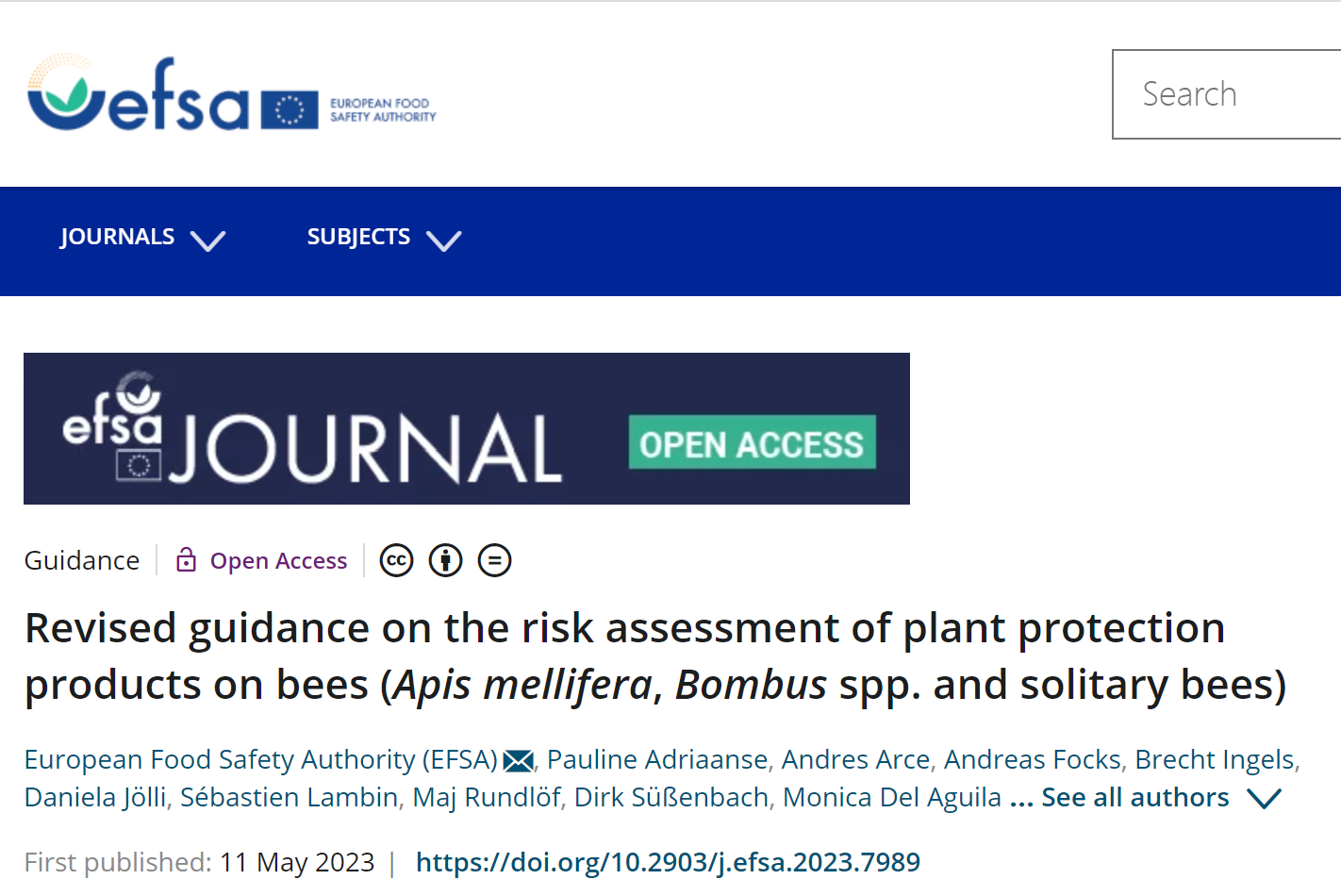The height and width of the screenshot is (896, 1341).
Task: Click the Creative Commons CC icon
Action: [396, 560]
